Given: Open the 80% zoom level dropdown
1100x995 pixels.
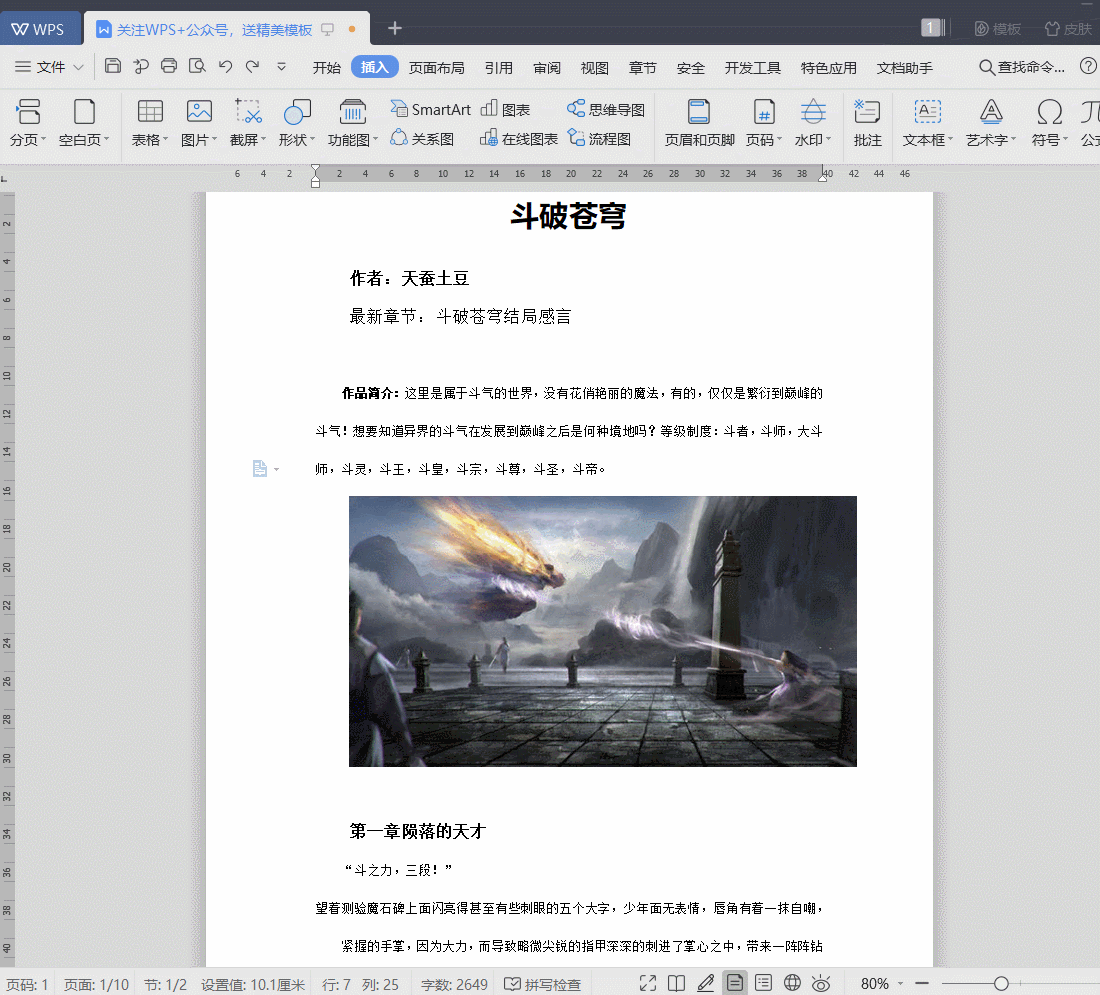Looking at the screenshot, I should [x=882, y=984].
